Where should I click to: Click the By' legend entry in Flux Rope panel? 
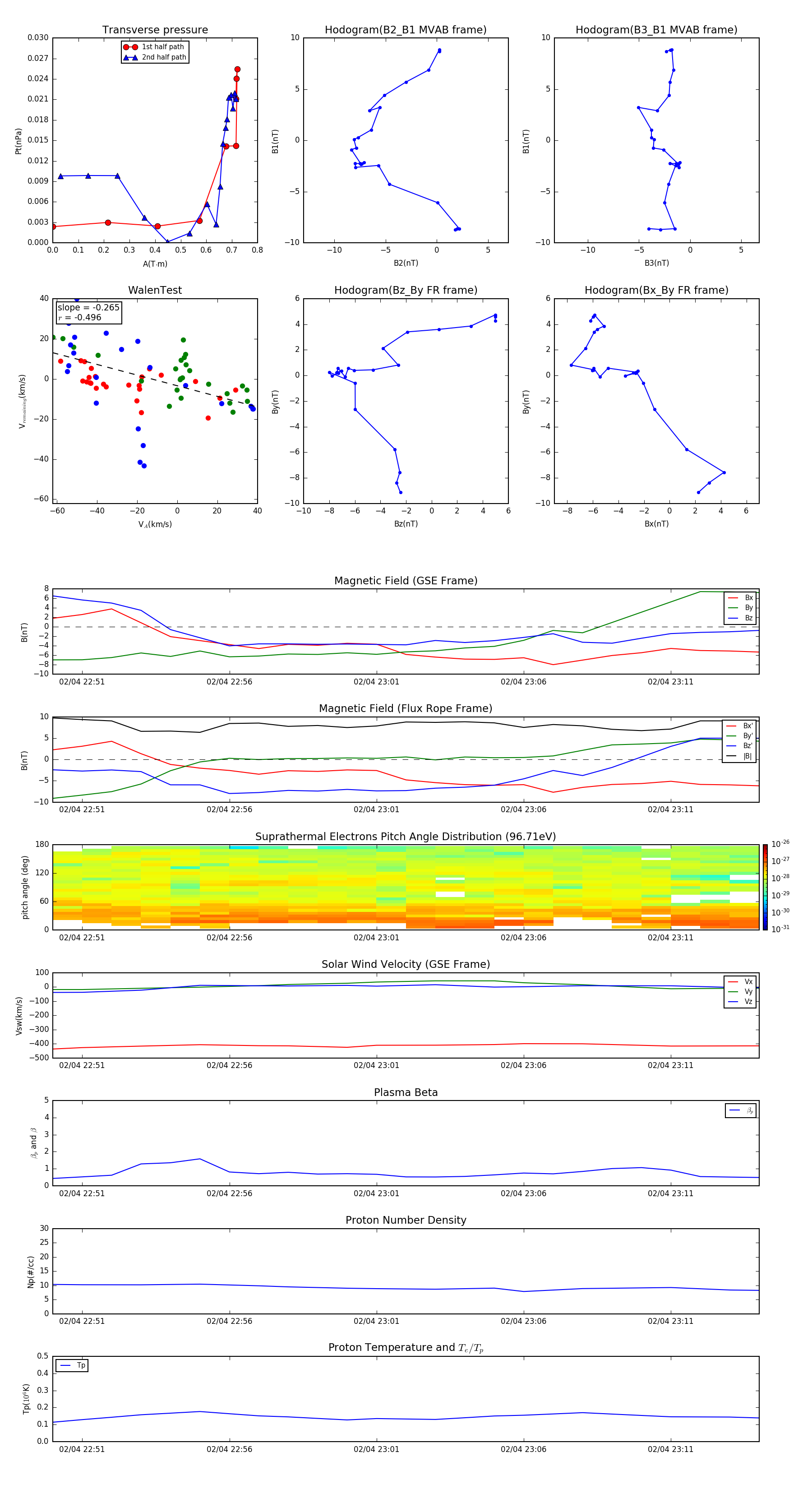(x=740, y=736)
